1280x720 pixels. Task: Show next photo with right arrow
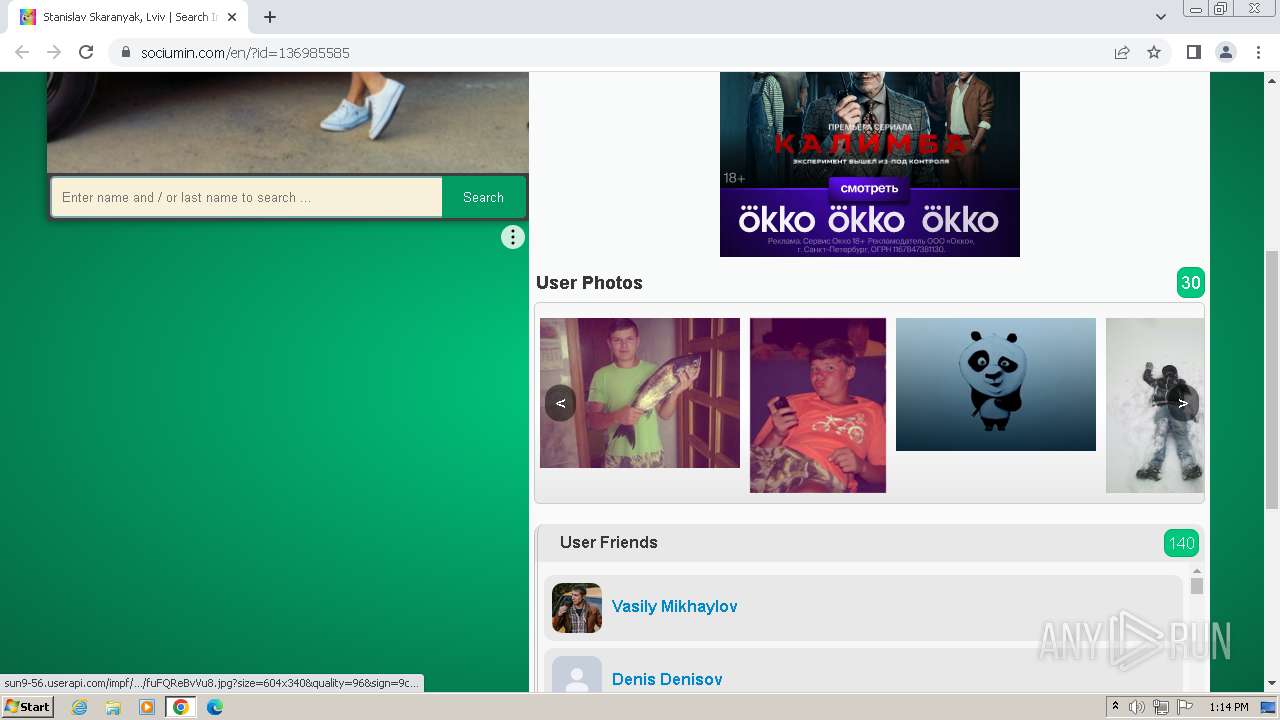[x=1183, y=403]
